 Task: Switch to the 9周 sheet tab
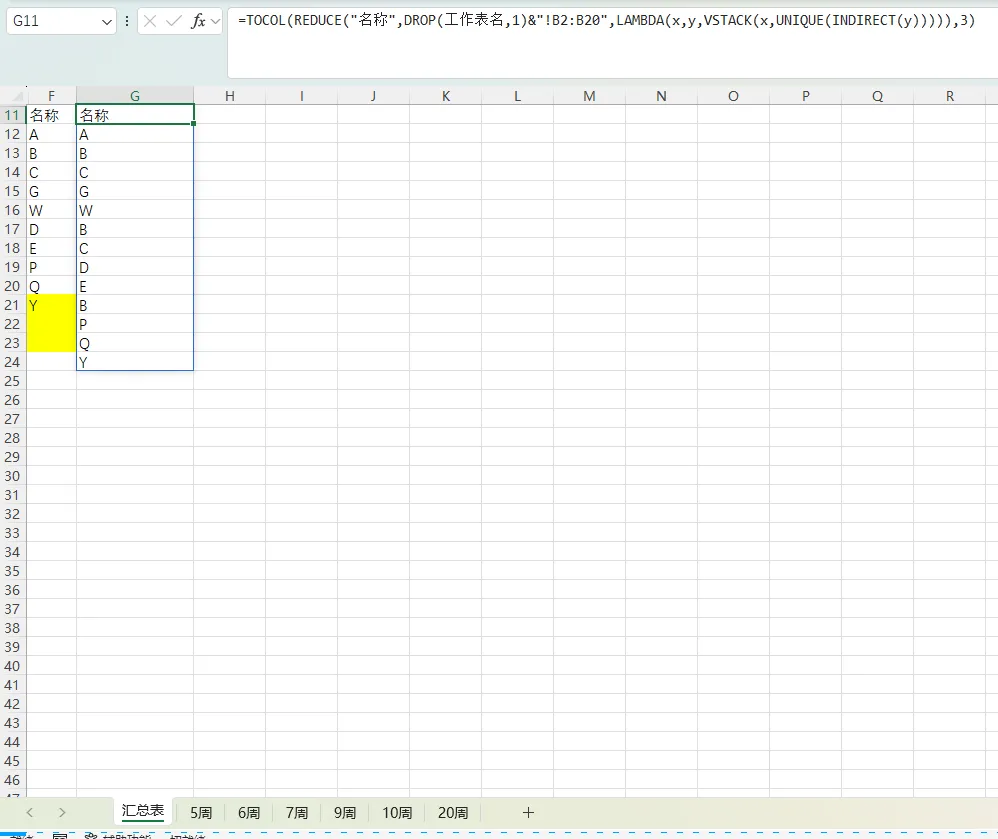click(x=345, y=813)
